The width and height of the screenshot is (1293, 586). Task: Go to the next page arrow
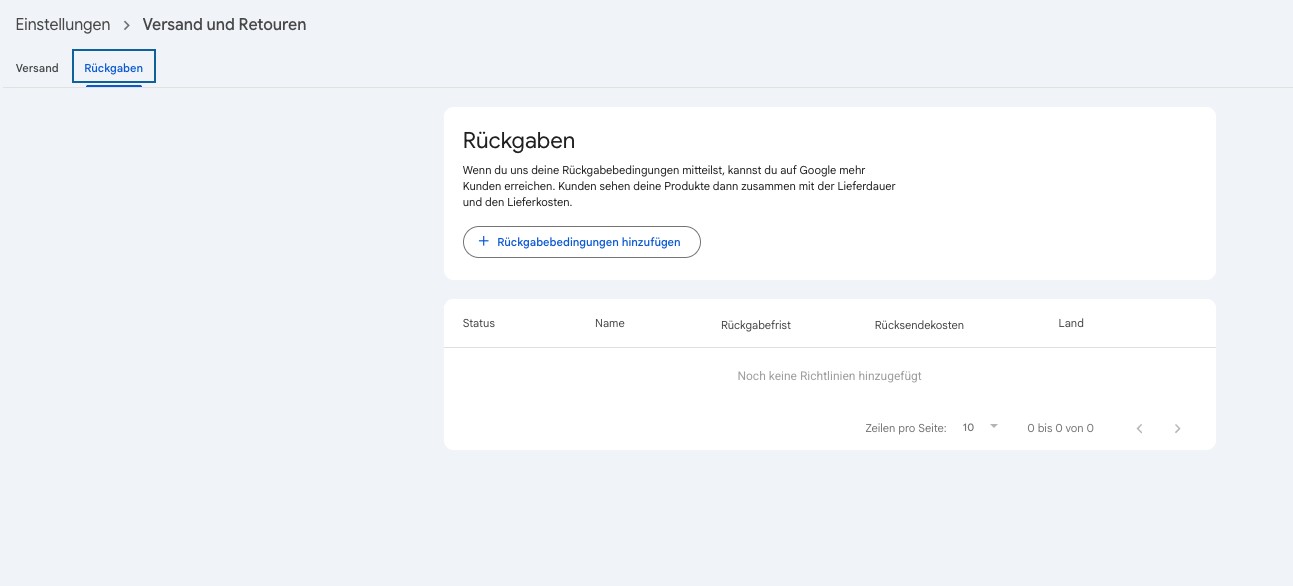click(x=1177, y=428)
